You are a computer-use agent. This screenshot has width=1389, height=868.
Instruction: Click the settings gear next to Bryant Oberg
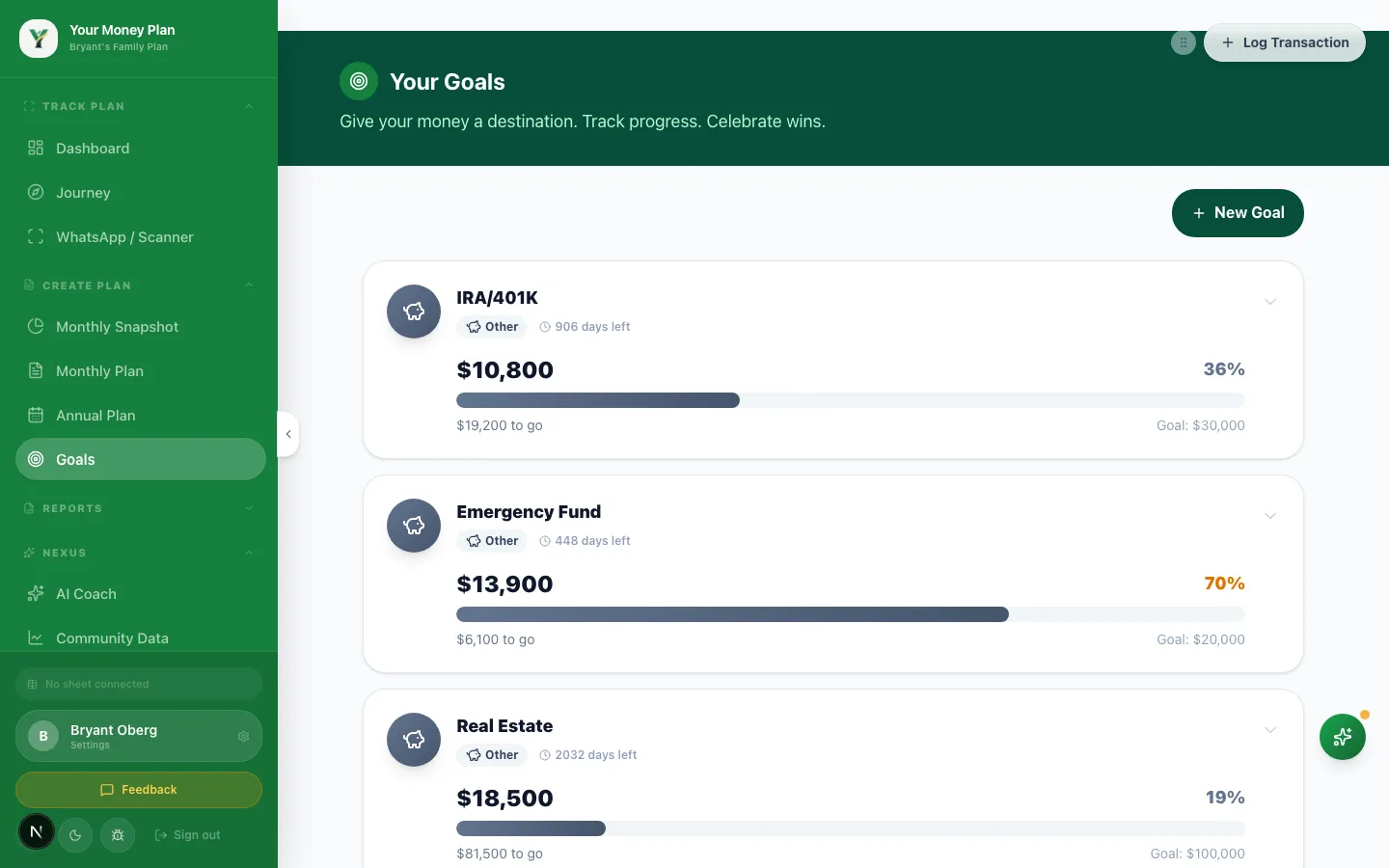click(243, 736)
